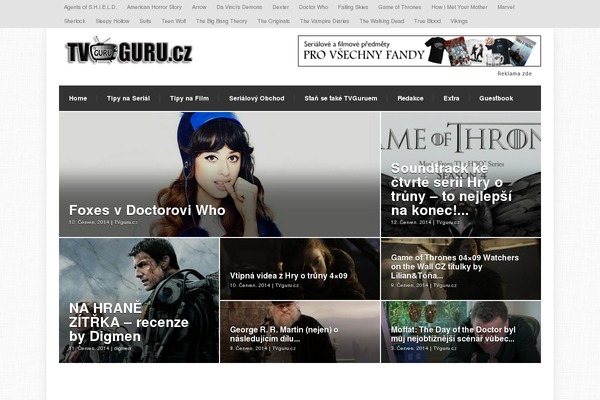The height and width of the screenshot is (400, 600).
Task: Open American Horror Story category
Action: 154,7
